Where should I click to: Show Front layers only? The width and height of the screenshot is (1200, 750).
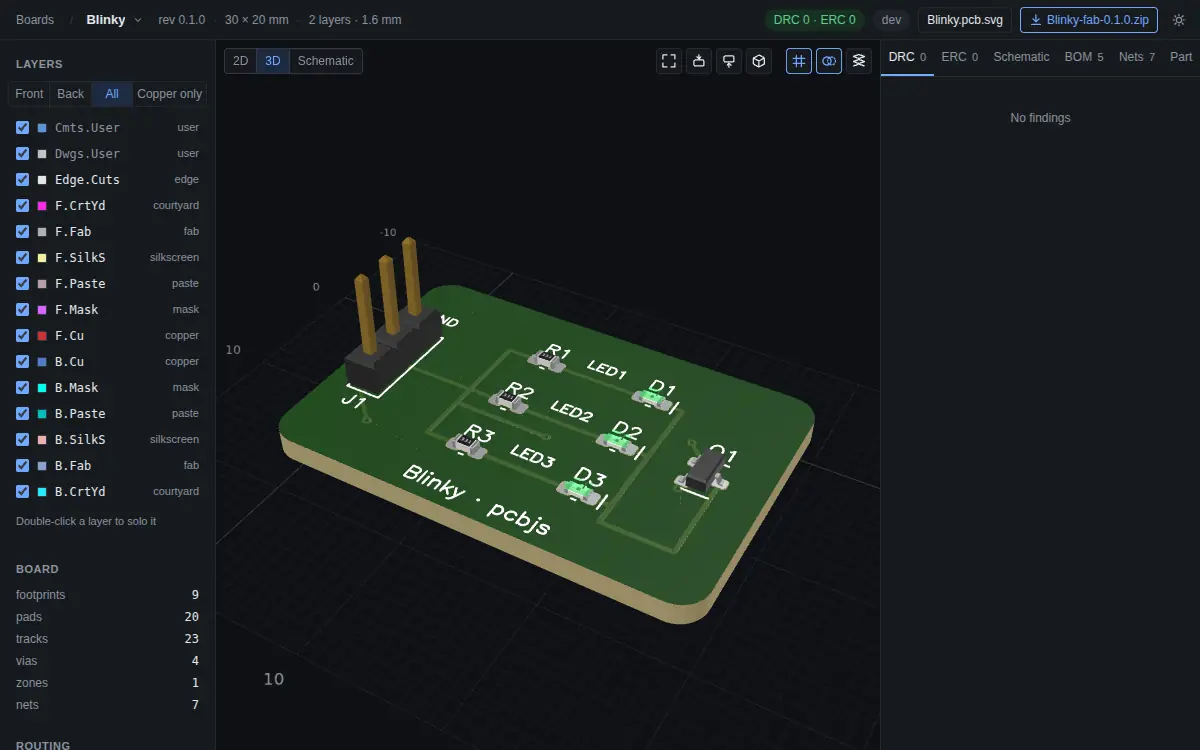coord(29,94)
